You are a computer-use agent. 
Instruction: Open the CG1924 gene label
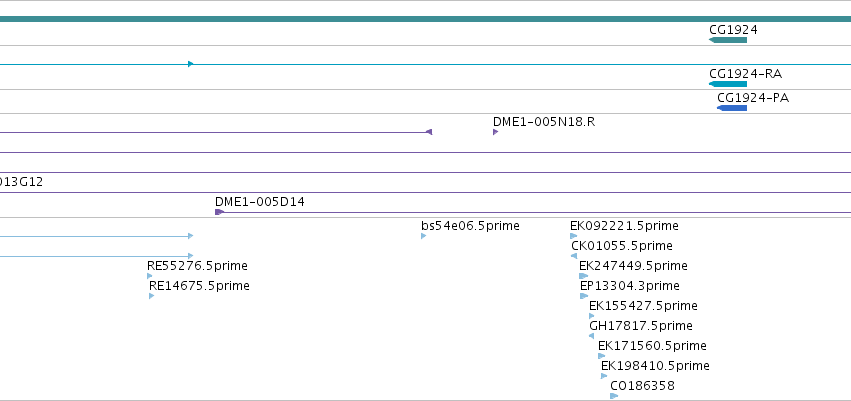click(x=733, y=30)
